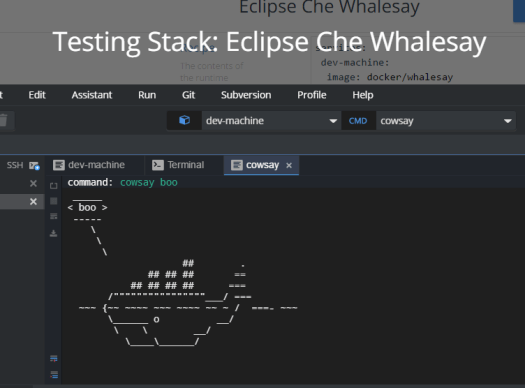Click the '< boo >' speech bubble output
Screen dimensions: 525x388
click(87, 208)
